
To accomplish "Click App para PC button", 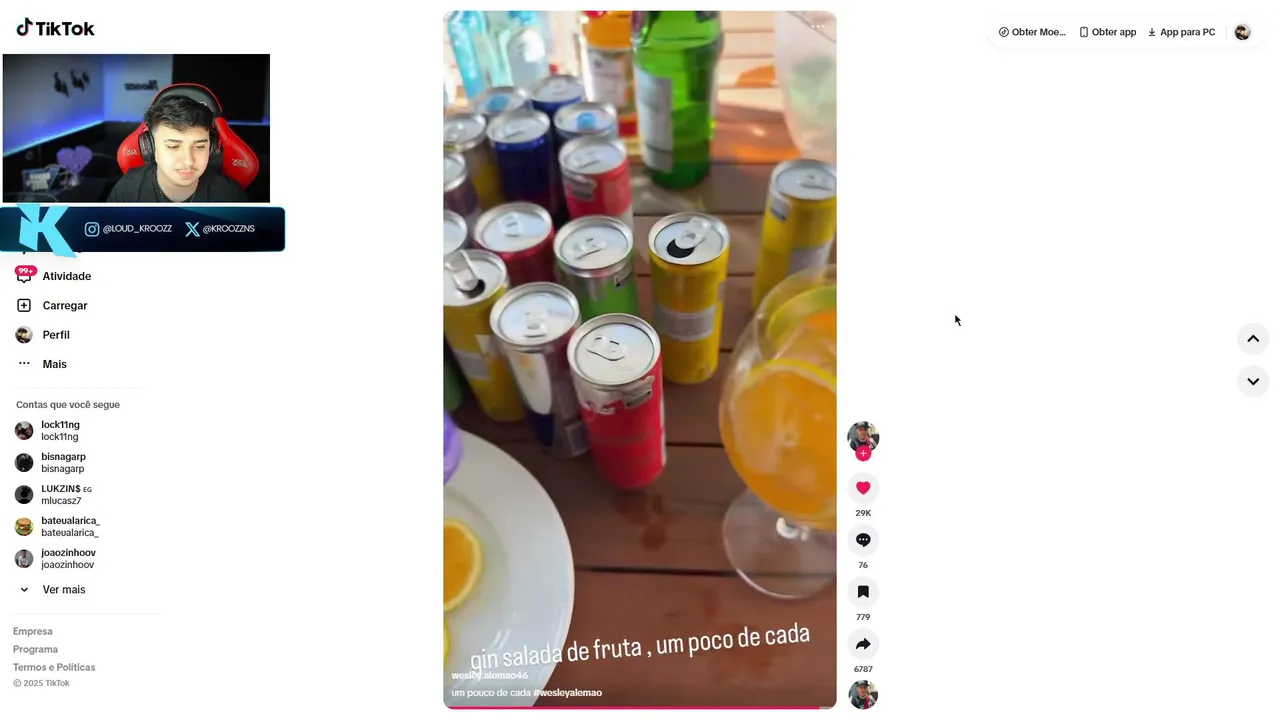I will [x=1181, y=32].
